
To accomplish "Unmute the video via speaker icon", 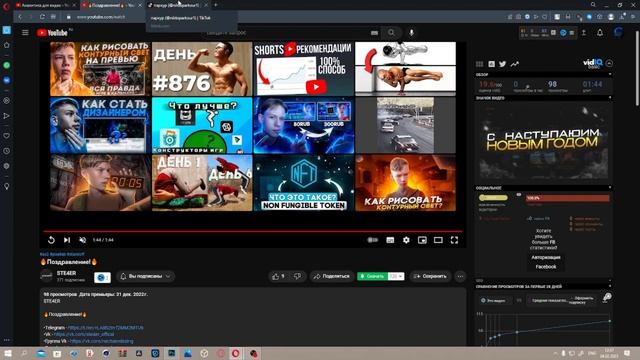I will 82,240.
